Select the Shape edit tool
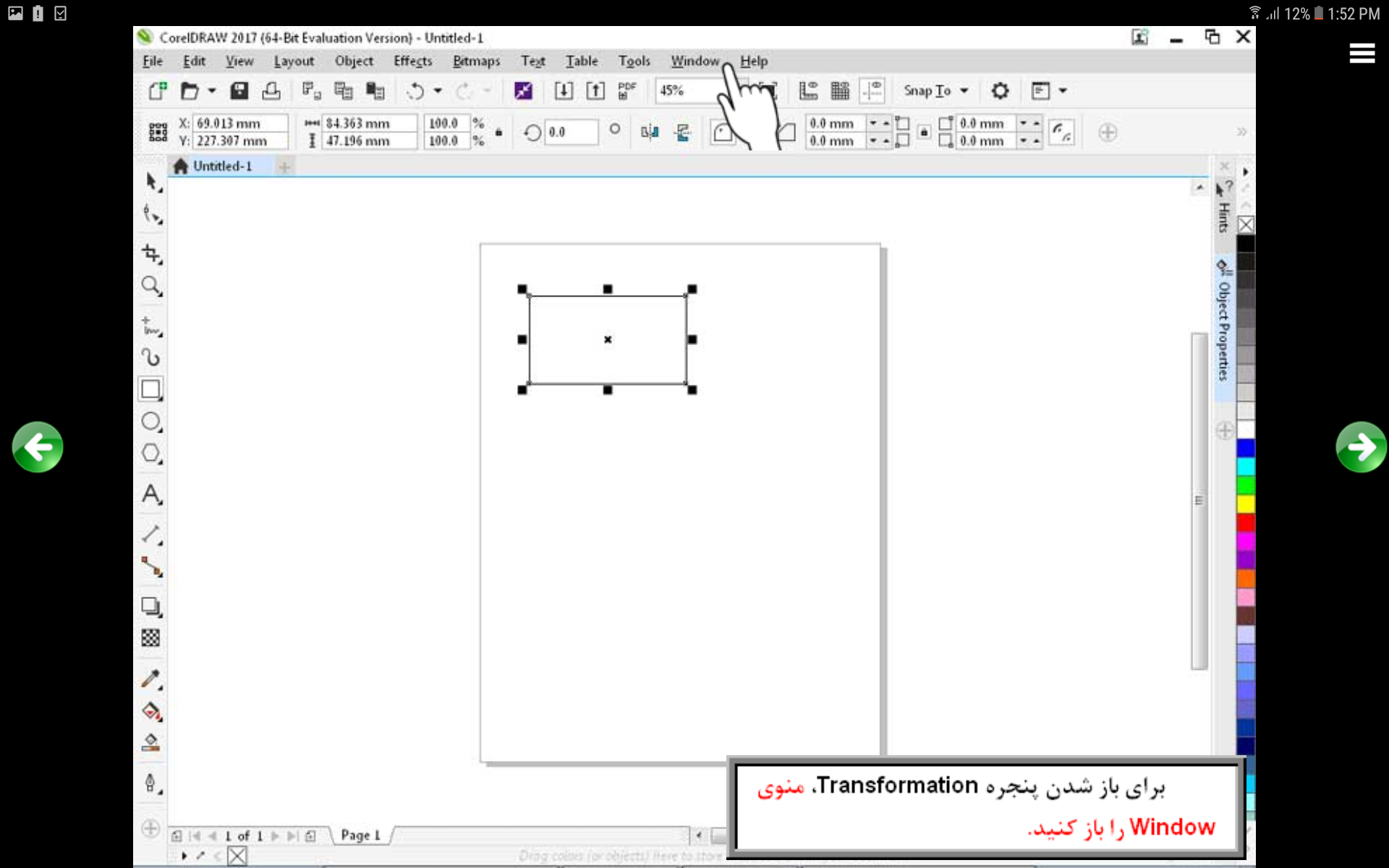The image size is (1389, 868). [x=151, y=214]
